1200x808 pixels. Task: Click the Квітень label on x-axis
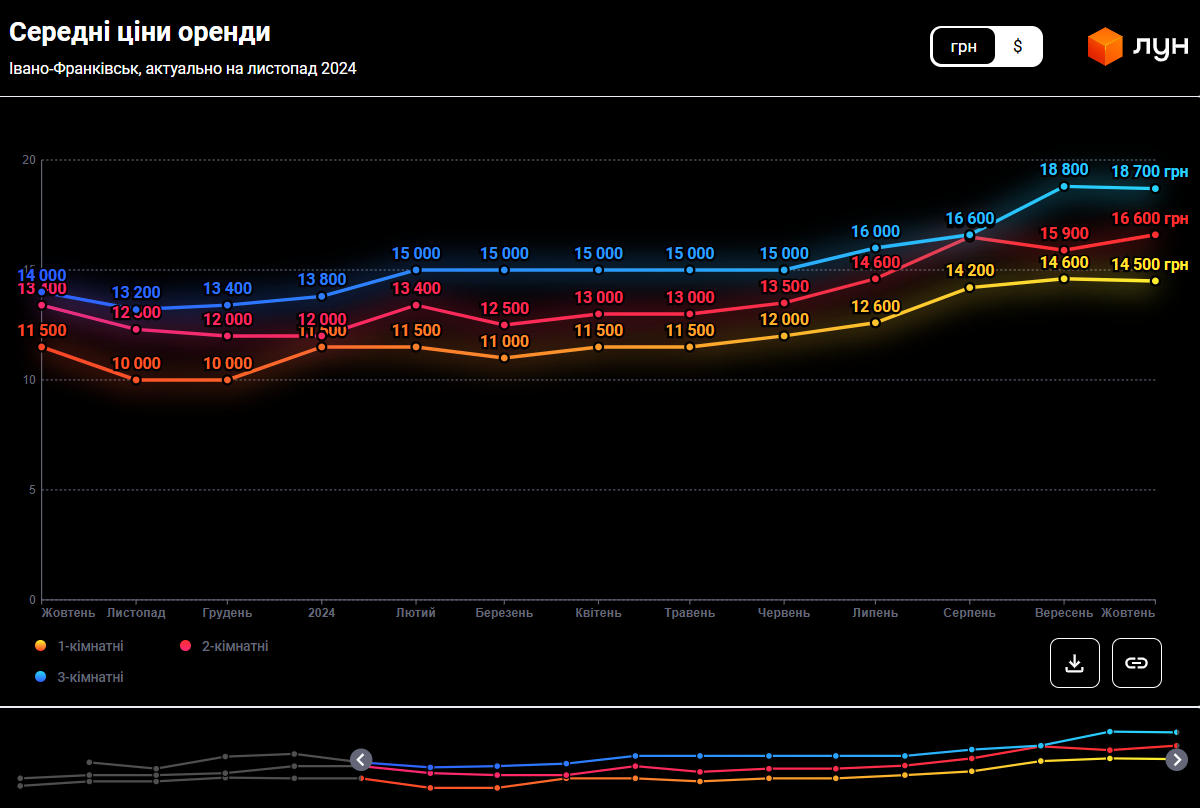tap(599, 613)
